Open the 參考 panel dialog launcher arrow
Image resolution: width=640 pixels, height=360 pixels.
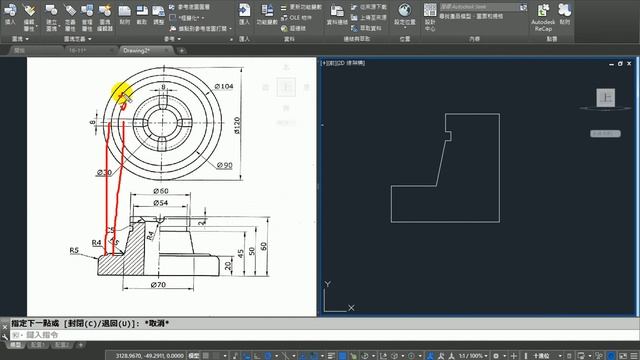click(x=231, y=39)
